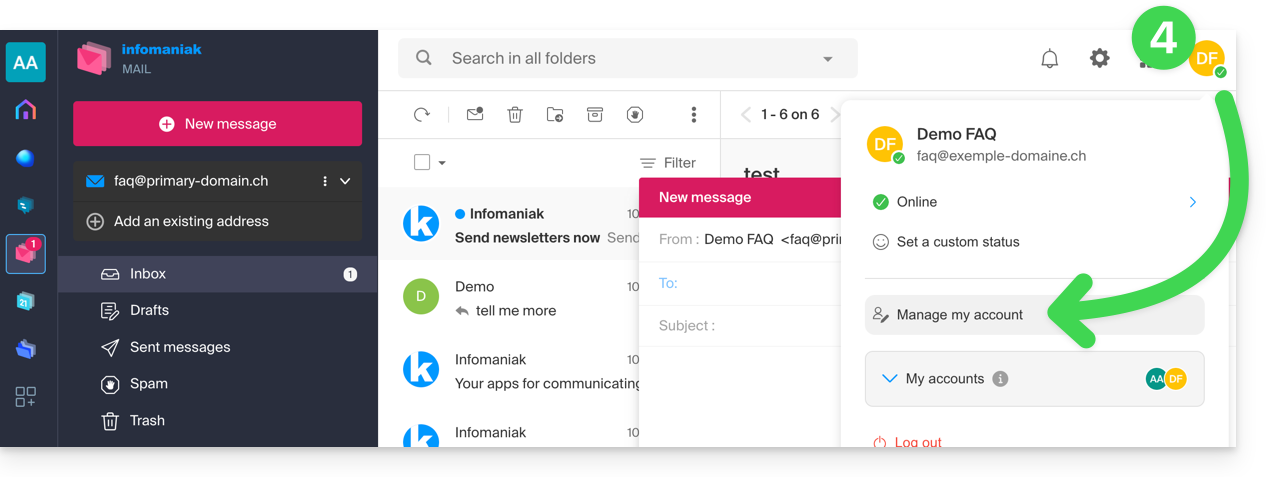Open the search folder dropdown arrow

pos(828,59)
